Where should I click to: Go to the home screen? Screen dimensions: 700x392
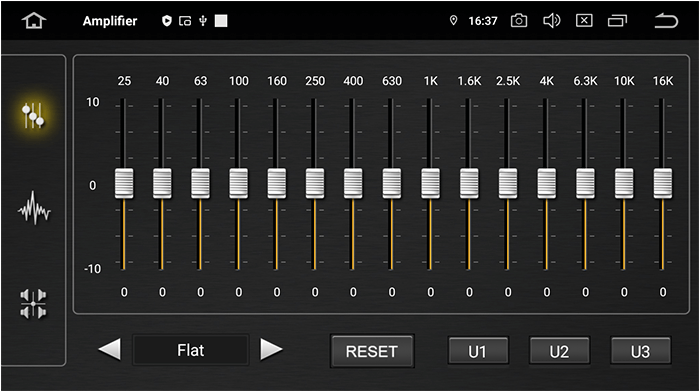[x=34, y=21]
